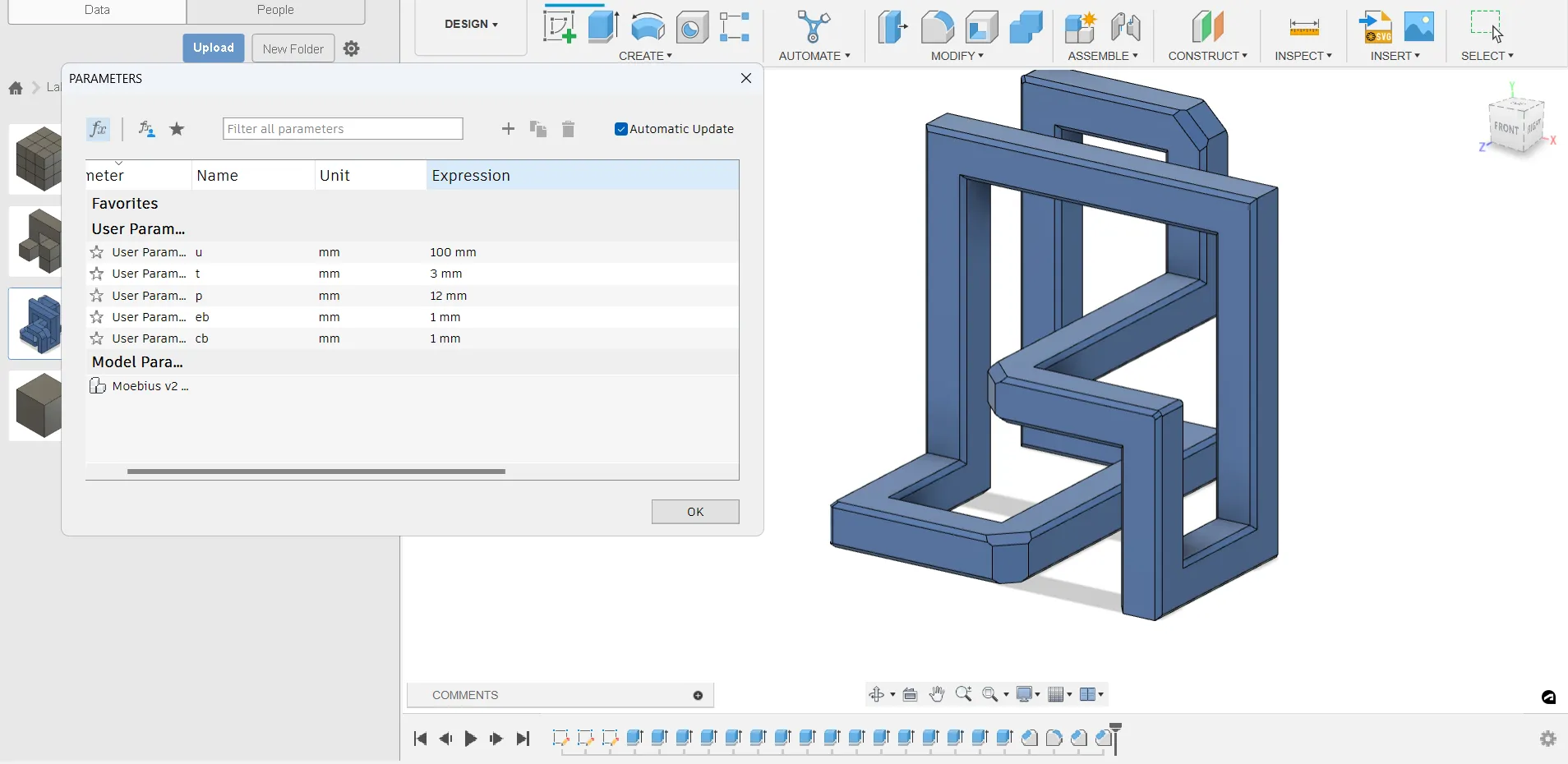The width and height of the screenshot is (1568, 764).
Task: Click the OK button in Parameters dialog
Action: pyautogui.click(x=695, y=512)
